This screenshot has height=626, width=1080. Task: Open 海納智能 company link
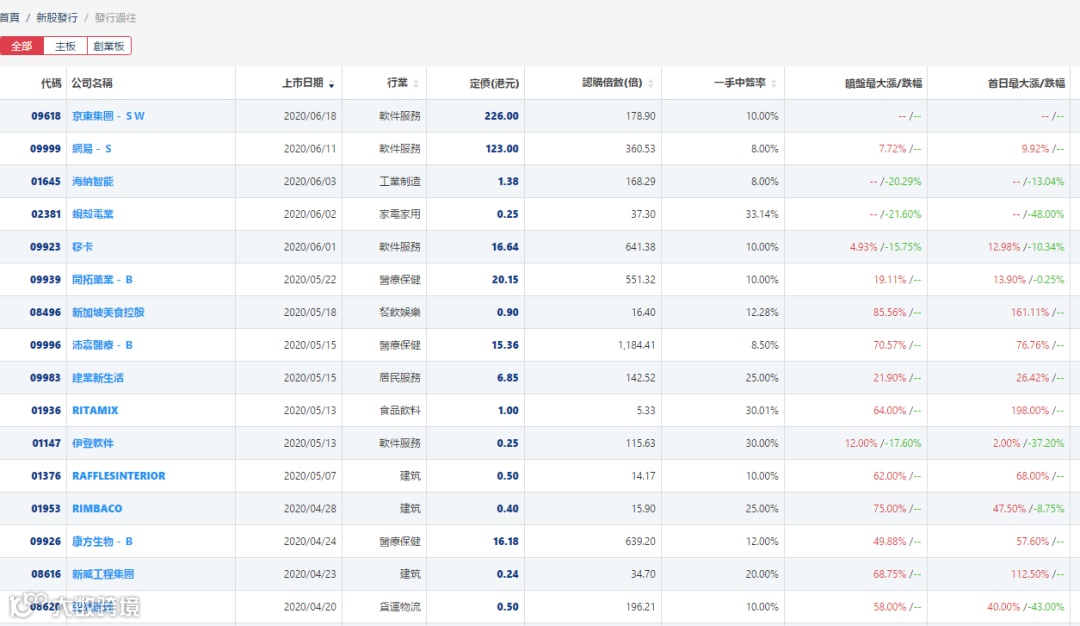click(92, 181)
